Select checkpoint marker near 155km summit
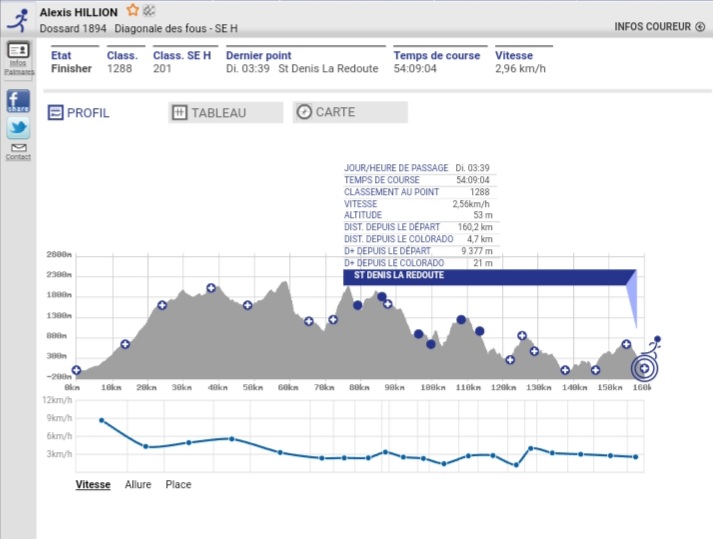The width and height of the screenshot is (713, 539). [626, 344]
